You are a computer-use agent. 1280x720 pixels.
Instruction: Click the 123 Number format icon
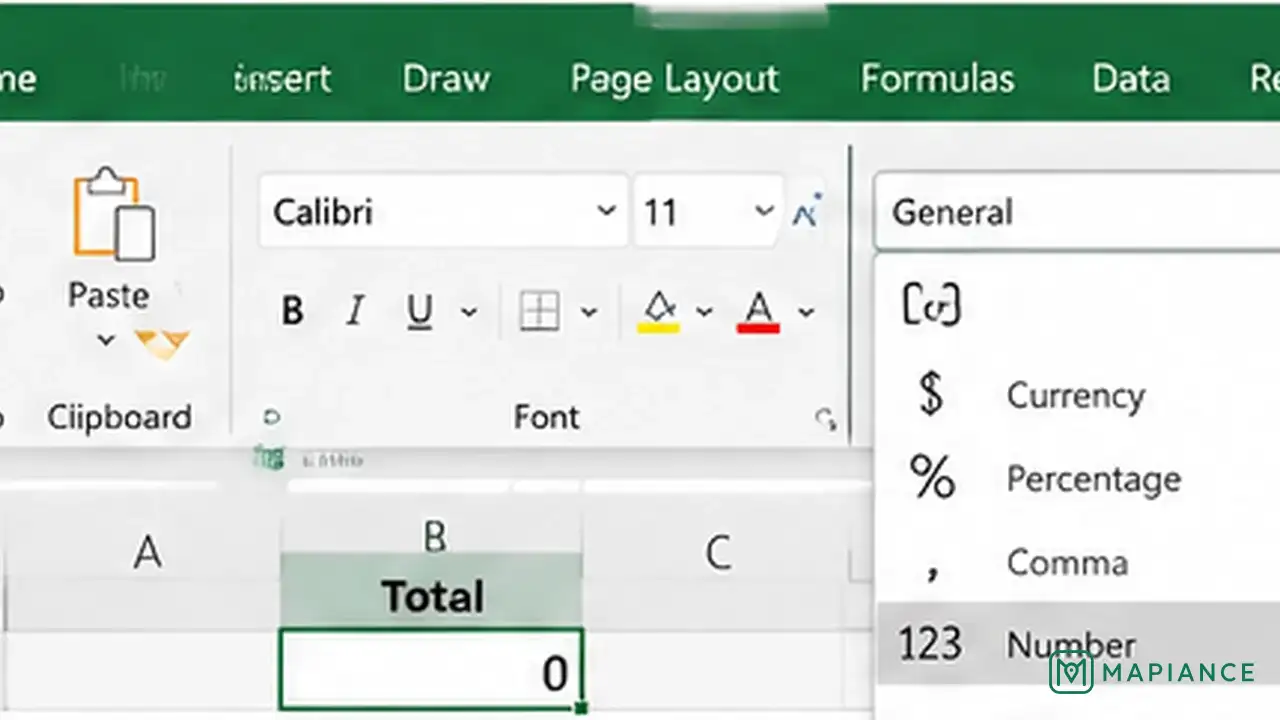930,644
